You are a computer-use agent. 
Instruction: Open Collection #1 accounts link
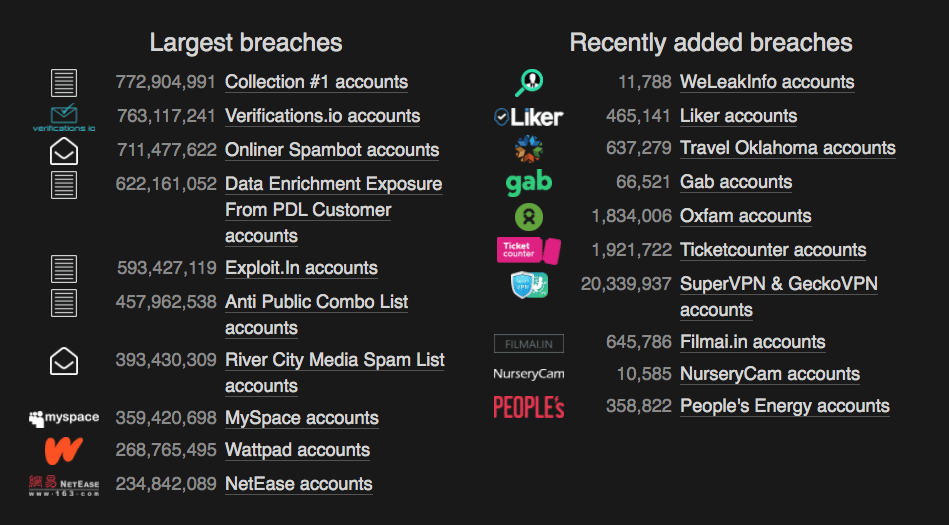coord(317,82)
